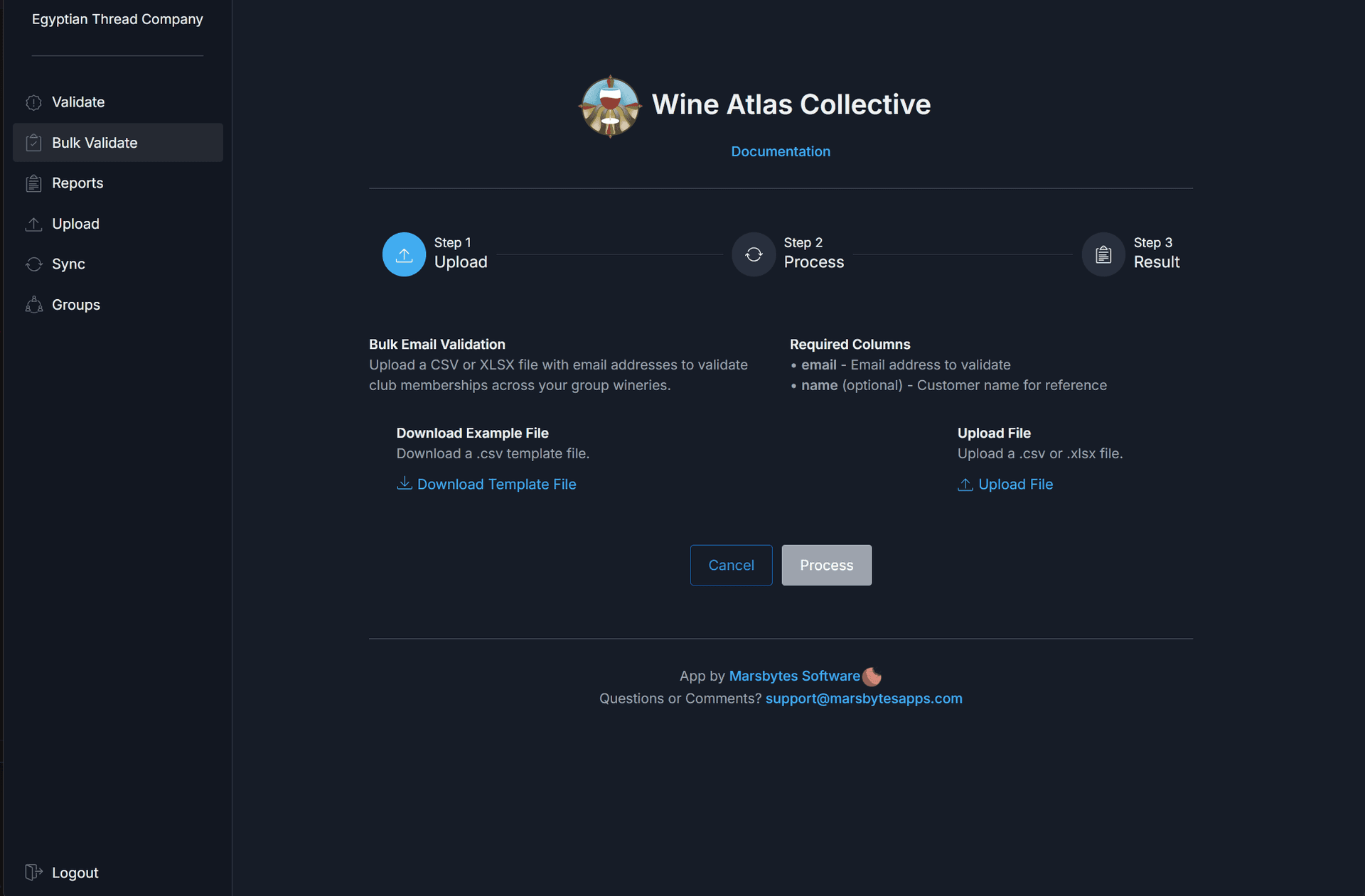Download the Template File
The width and height of the screenshot is (1365, 896).
[x=496, y=485]
